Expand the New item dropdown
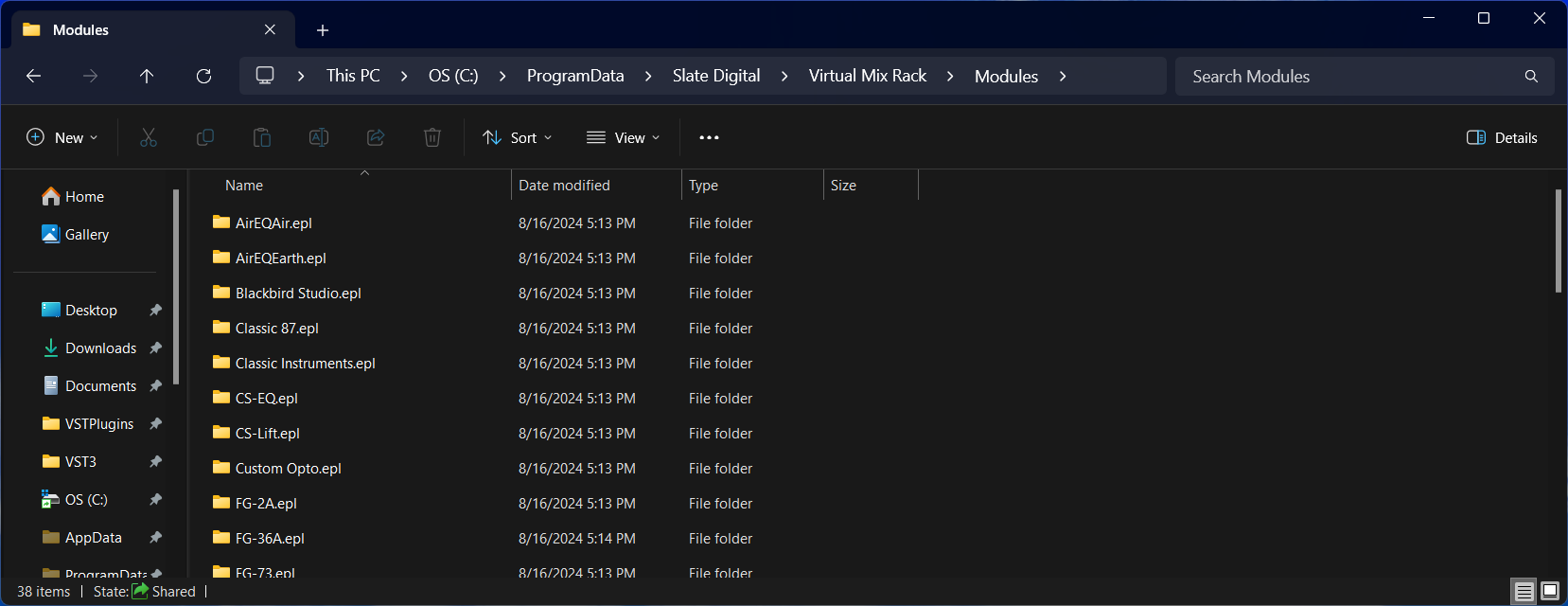Image resolution: width=1568 pixels, height=606 pixels. coord(62,137)
